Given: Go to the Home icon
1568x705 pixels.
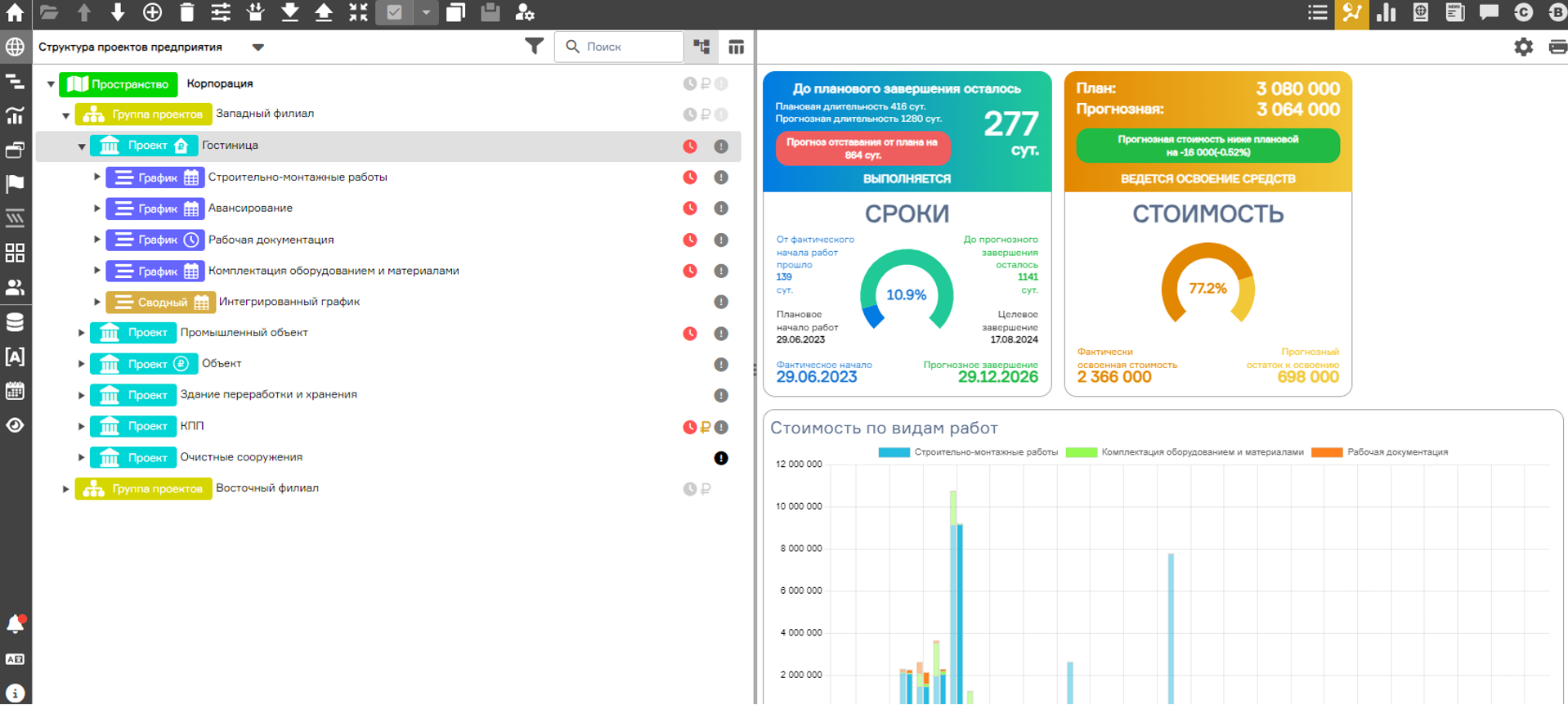Looking at the screenshot, I should point(15,12).
